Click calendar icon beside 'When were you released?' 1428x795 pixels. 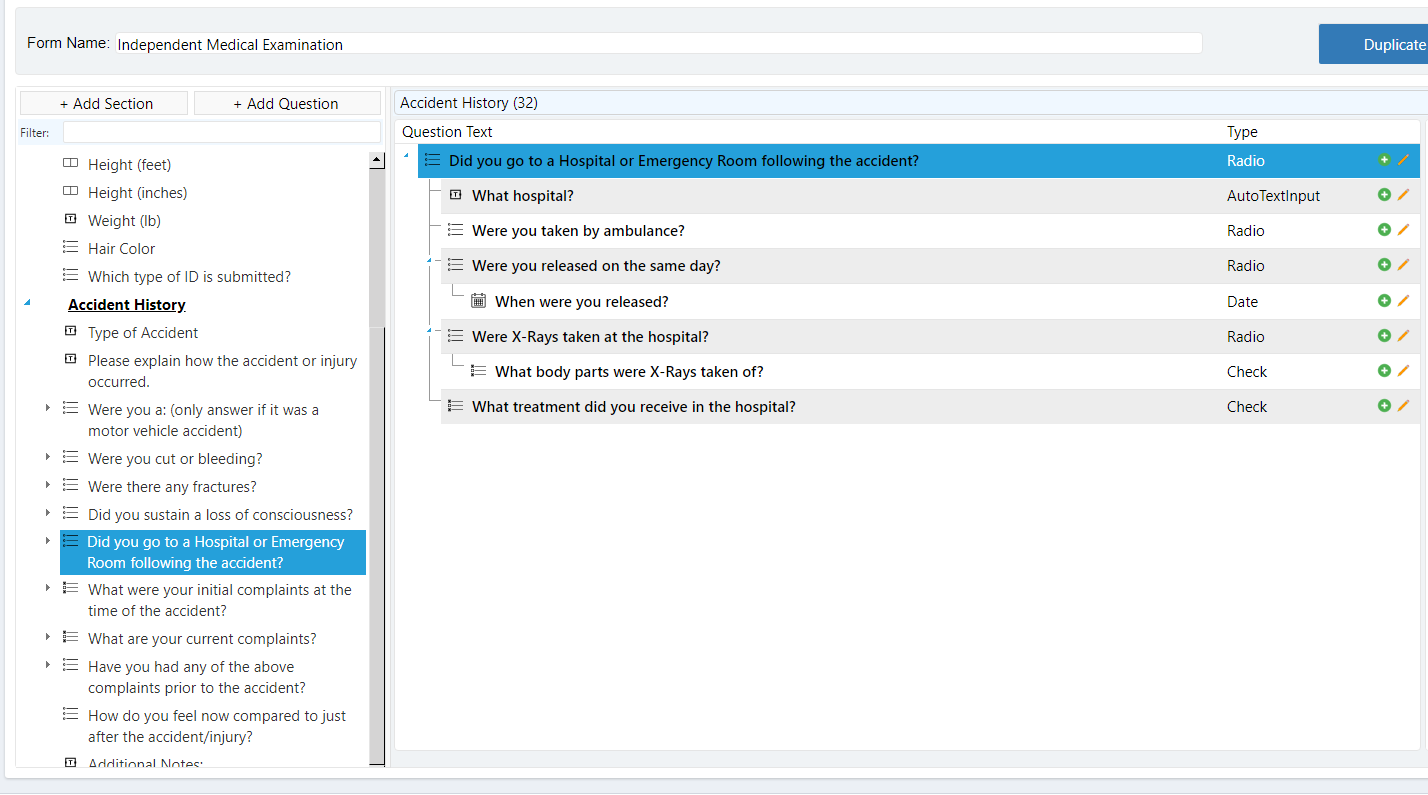coord(479,301)
